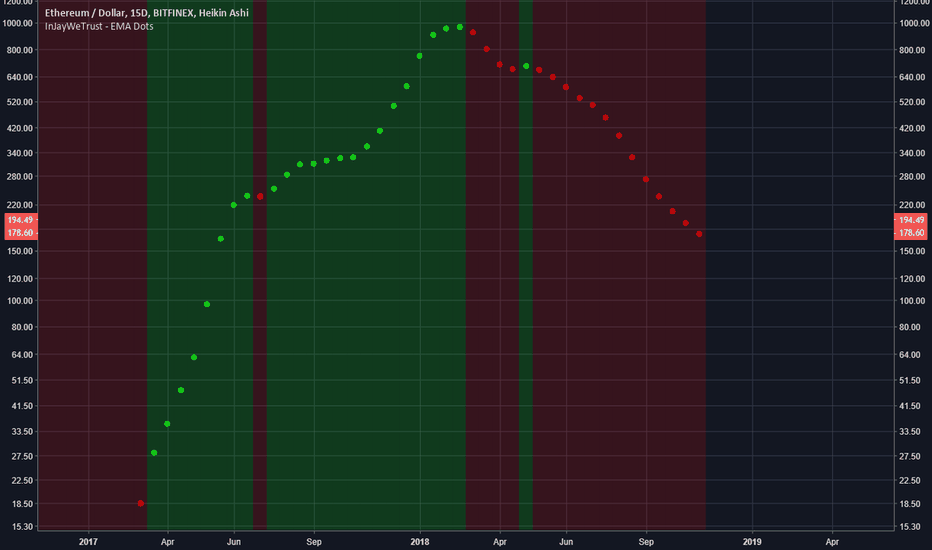Image resolution: width=932 pixels, height=550 pixels.
Task: Click the Ethereum / Dollar chart title
Action: 147,12
